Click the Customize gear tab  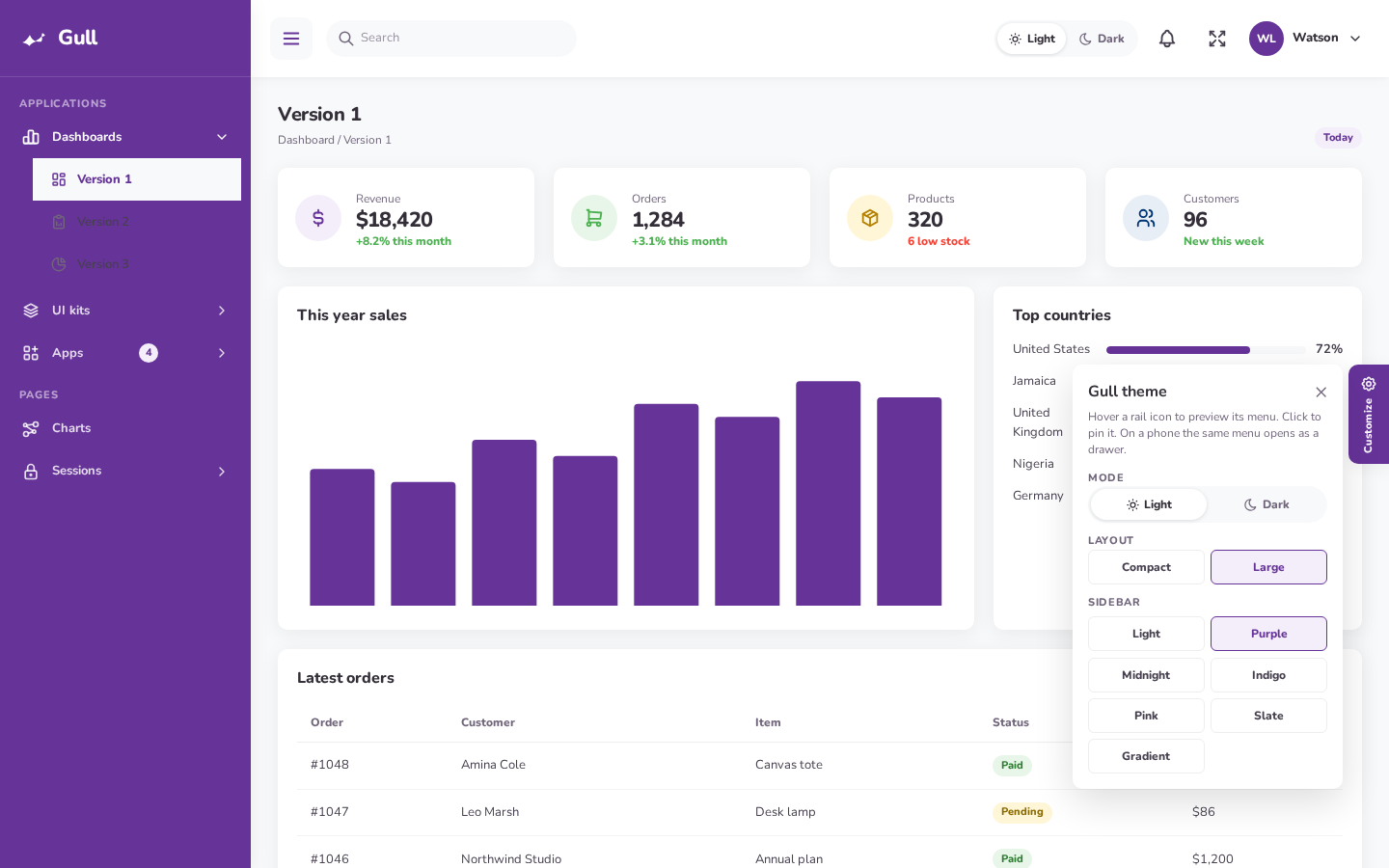point(1369,414)
